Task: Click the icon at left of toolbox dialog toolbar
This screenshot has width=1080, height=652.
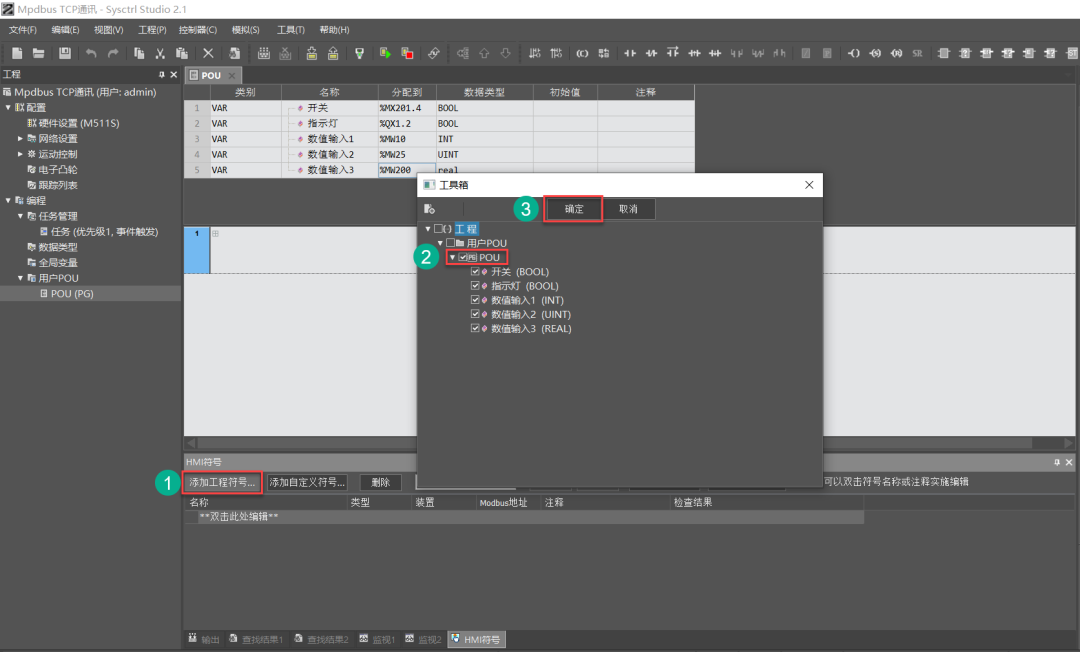Action: tap(429, 209)
